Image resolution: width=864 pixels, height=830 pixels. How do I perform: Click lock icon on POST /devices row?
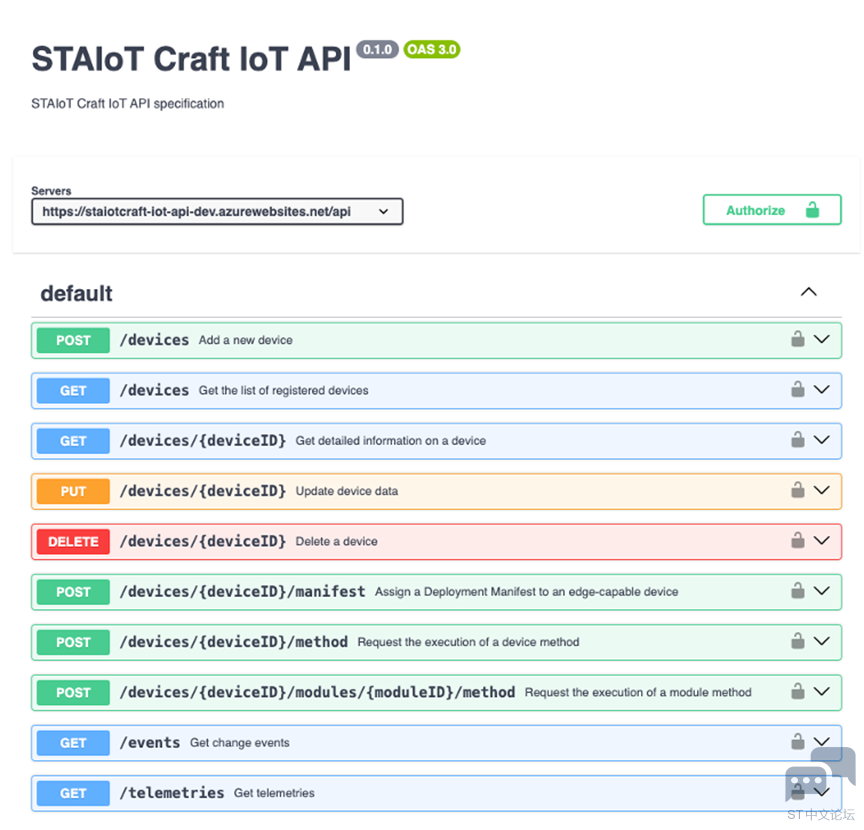pyautogui.click(x=797, y=338)
